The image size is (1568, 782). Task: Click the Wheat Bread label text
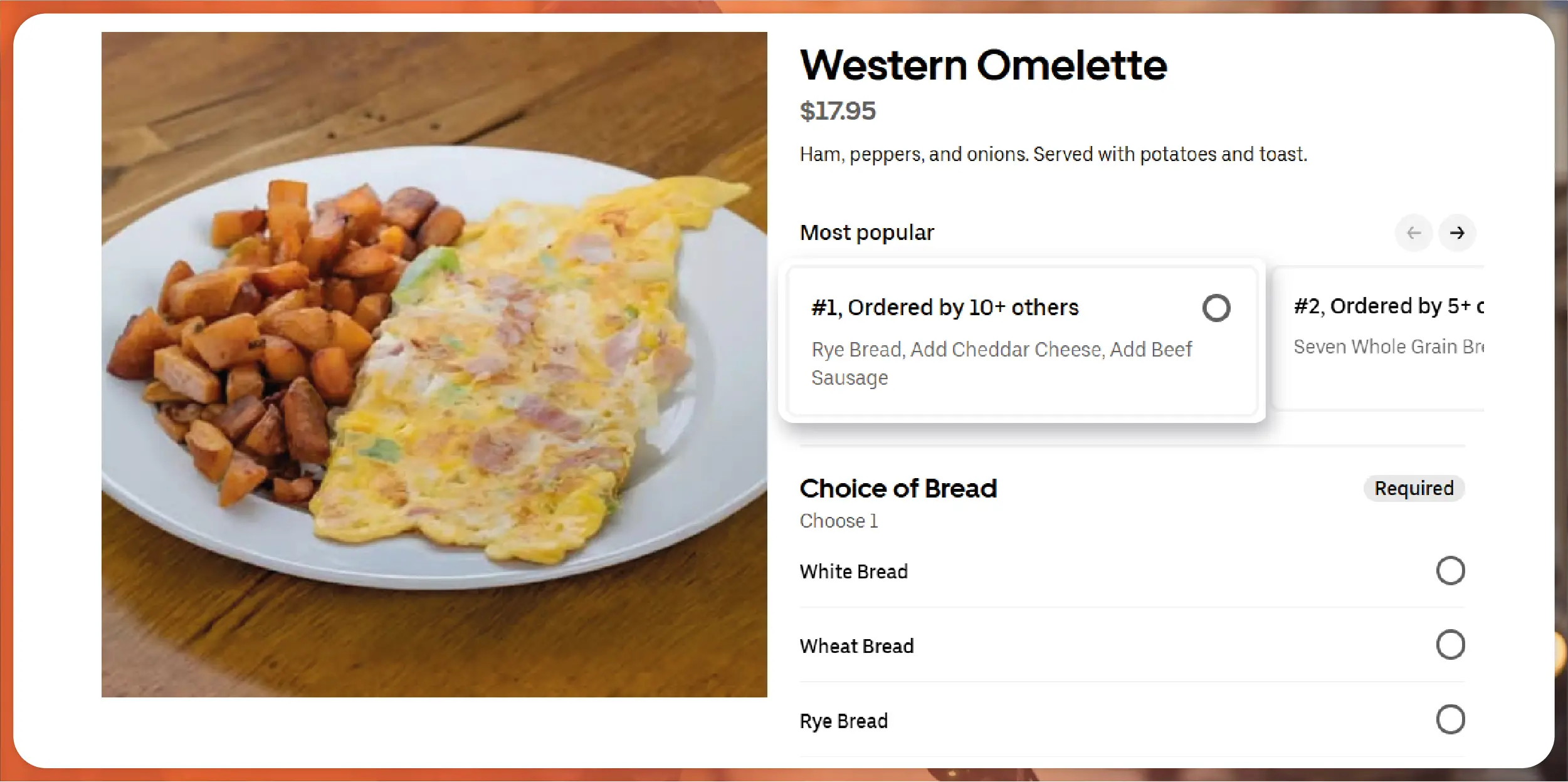(856, 646)
